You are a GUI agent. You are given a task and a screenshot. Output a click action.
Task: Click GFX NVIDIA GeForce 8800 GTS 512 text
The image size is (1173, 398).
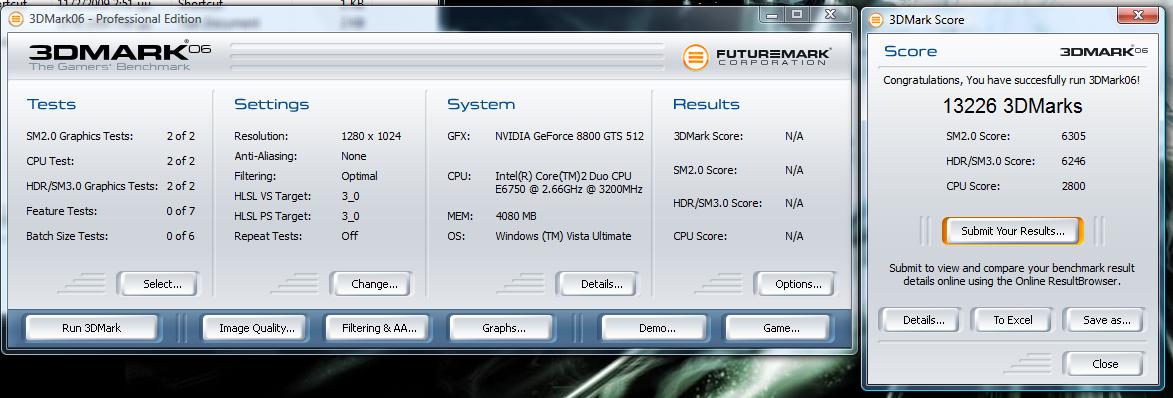click(x=569, y=136)
